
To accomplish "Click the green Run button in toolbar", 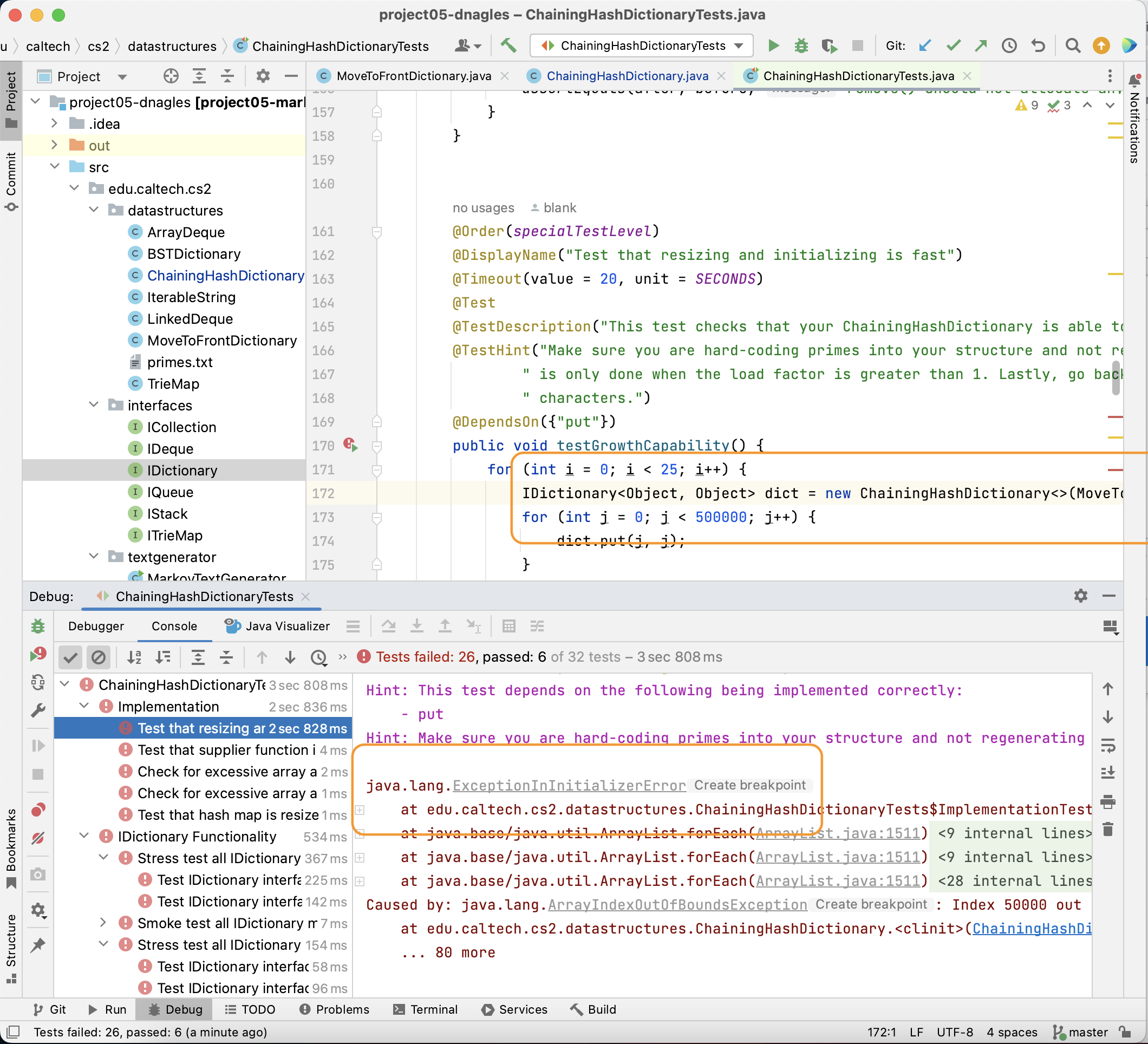I will coord(773,45).
